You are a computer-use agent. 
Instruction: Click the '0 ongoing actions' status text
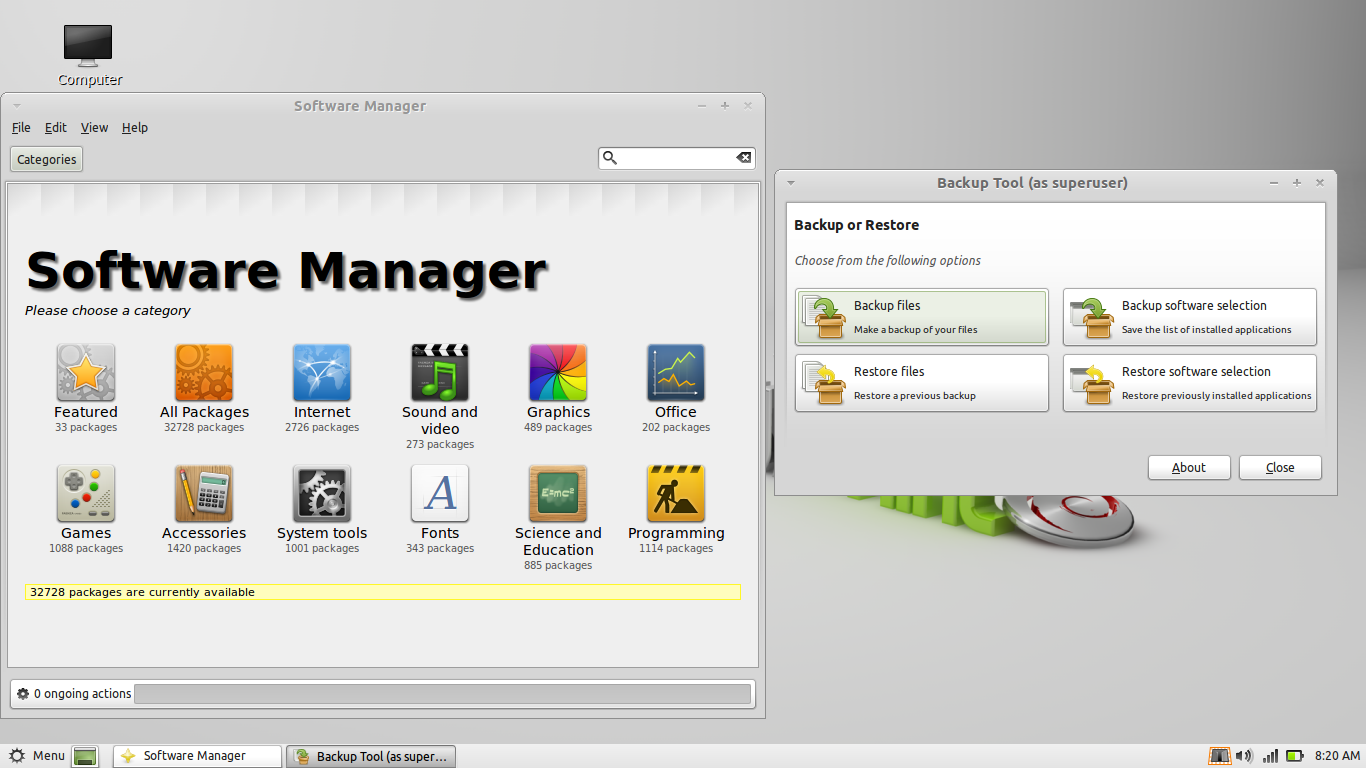pos(83,694)
